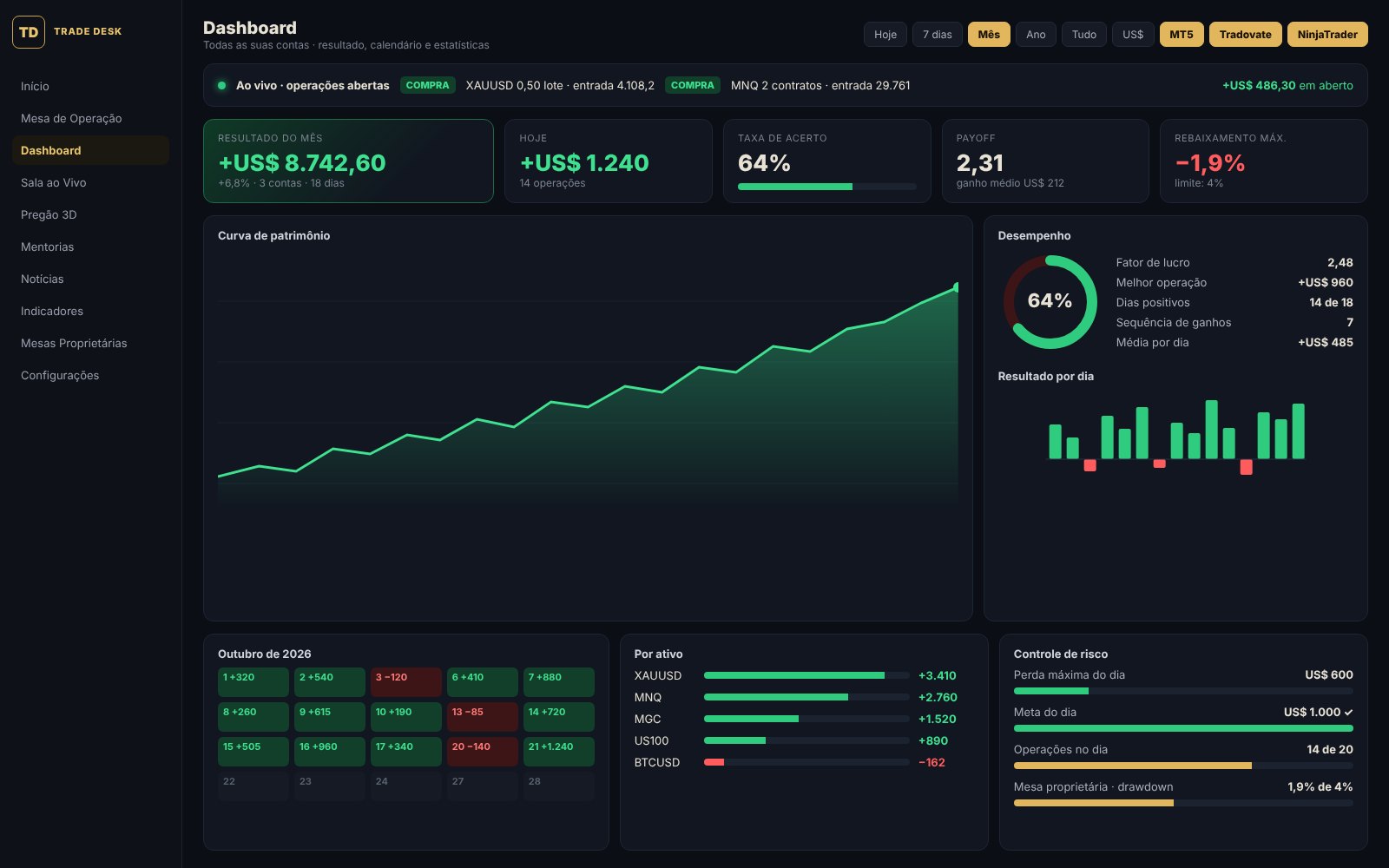
Task: Select the Hoje period filter
Action: tap(885, 35)
